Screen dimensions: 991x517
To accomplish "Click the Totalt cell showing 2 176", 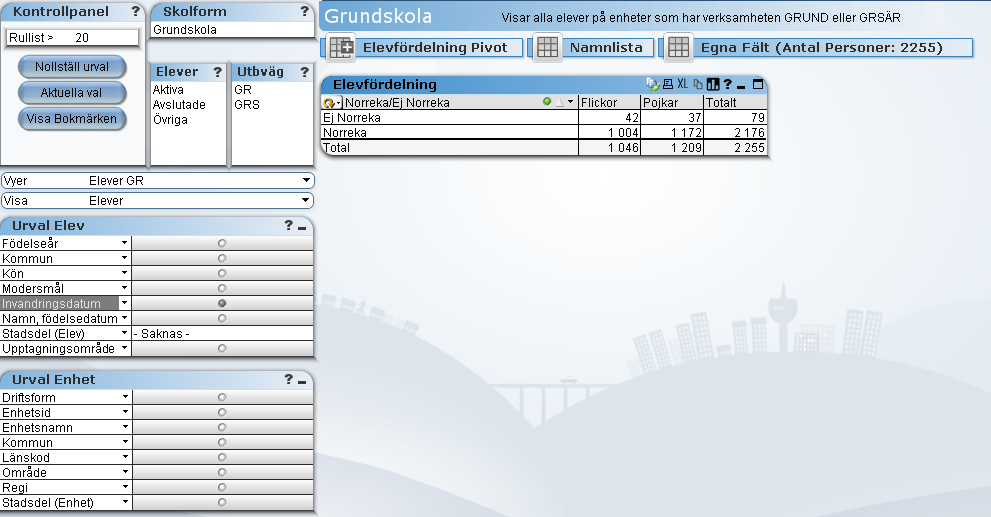I will point(735,133).
